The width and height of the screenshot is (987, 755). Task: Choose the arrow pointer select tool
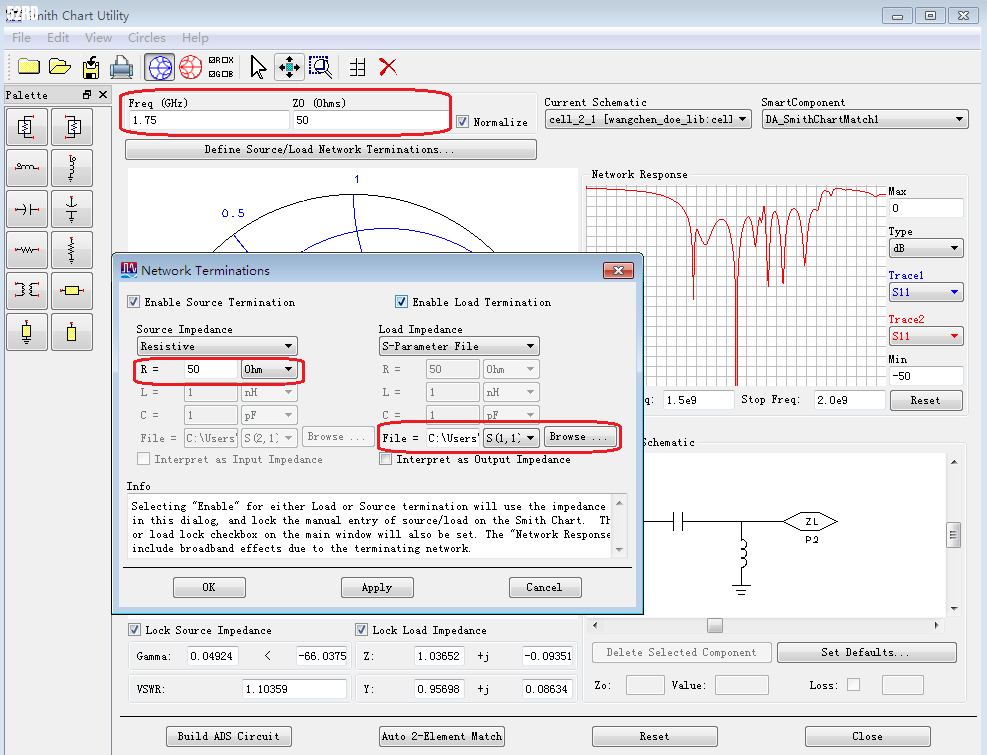(258, 67)
